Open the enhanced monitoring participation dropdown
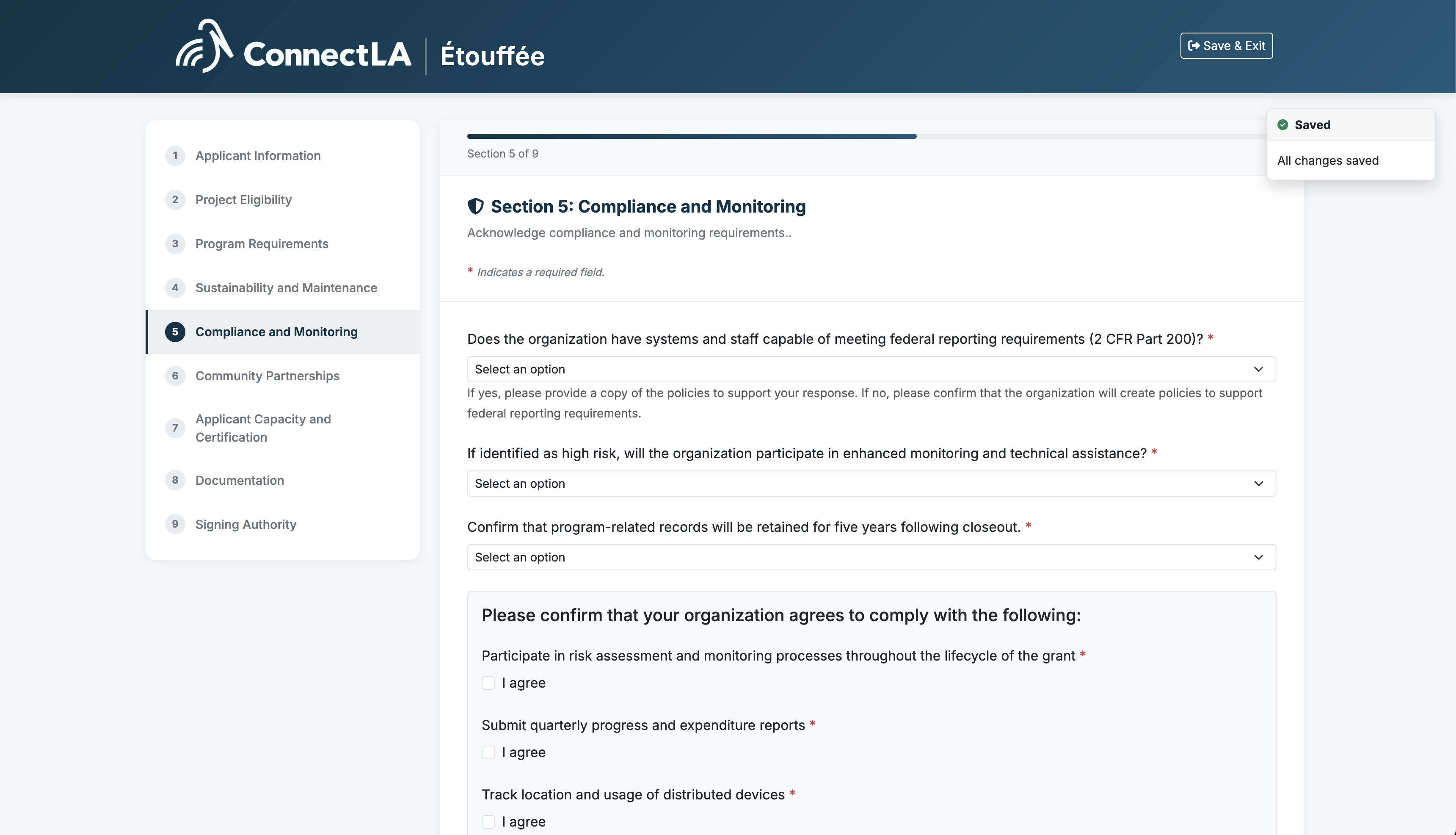The image size is (1456, 835). 871,484
